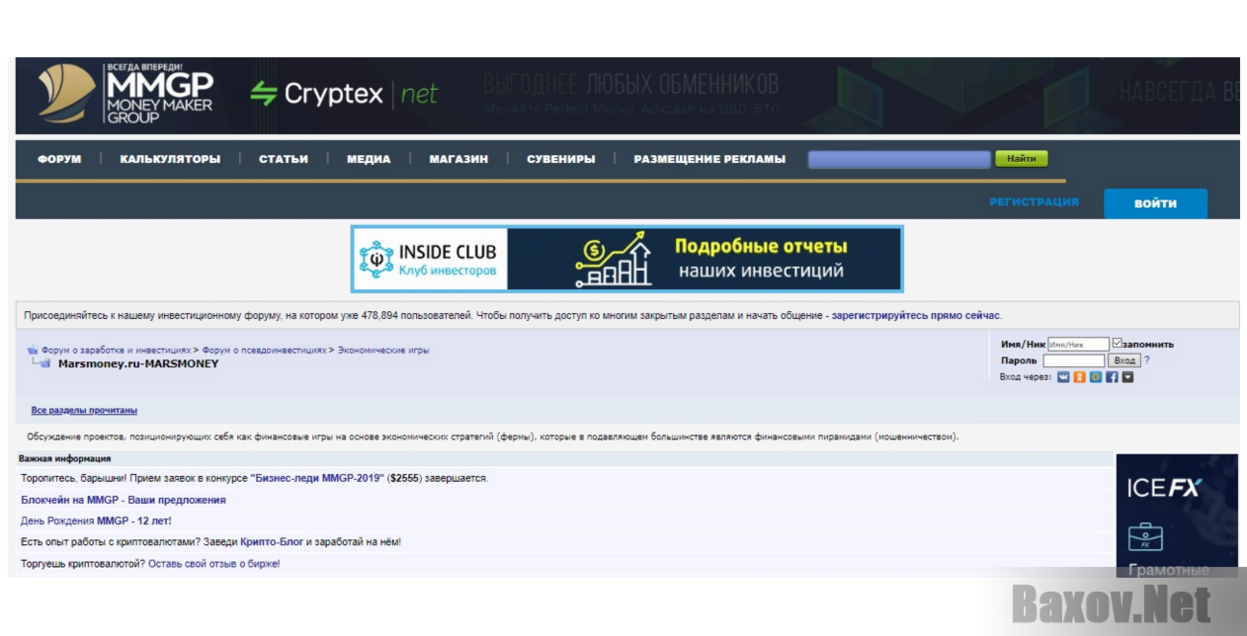Toggle the 'запомнить' checkbox
The image size is (1247, 636).
tap(1117, 344)
